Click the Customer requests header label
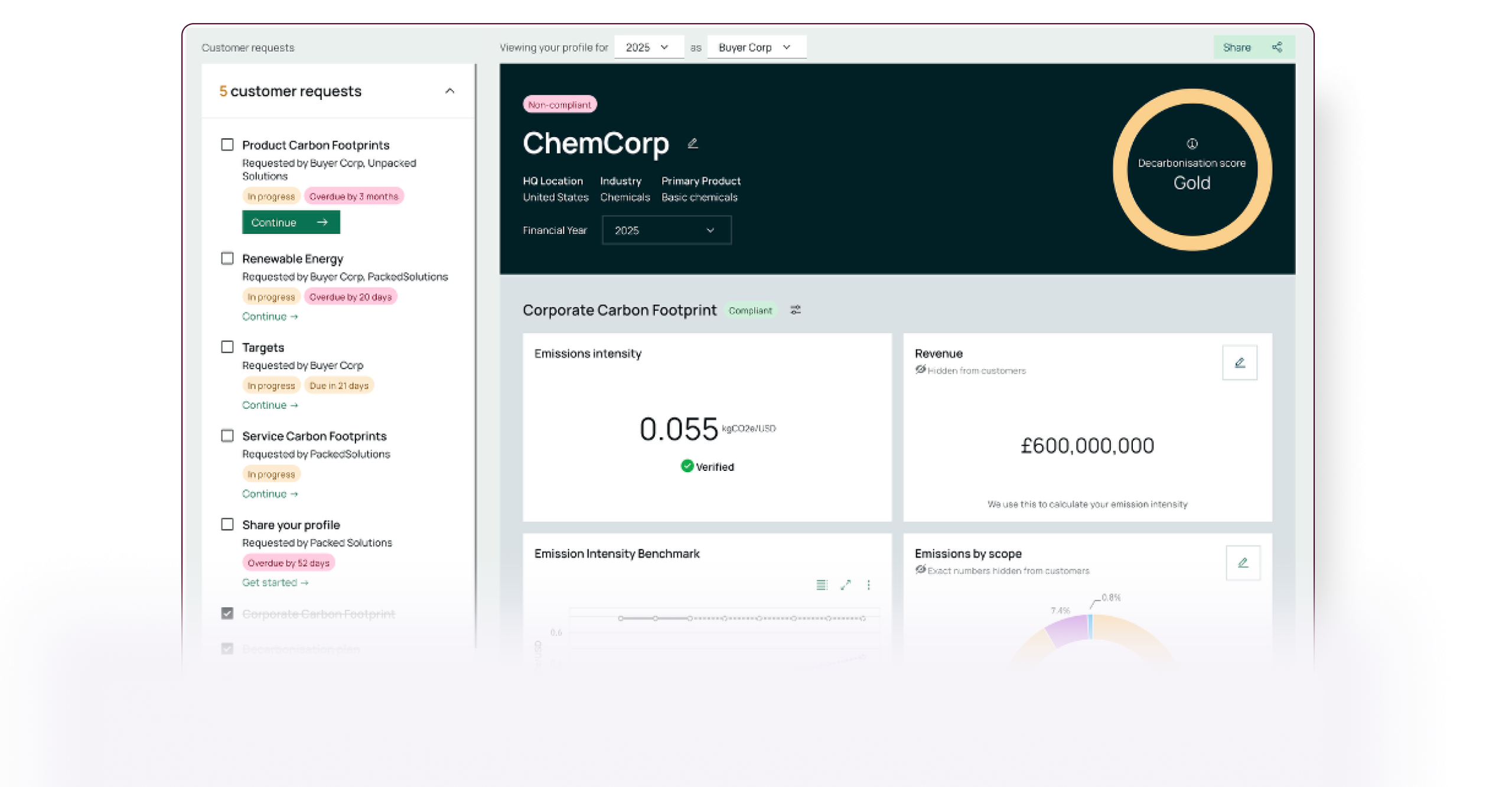 click(248, 47)
